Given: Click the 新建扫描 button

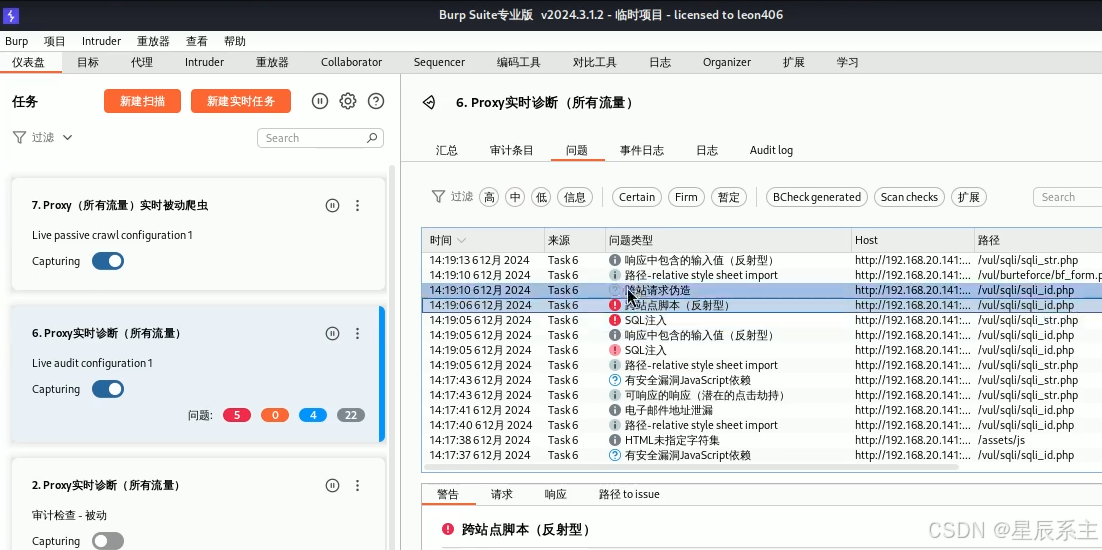Looking at the screenshot, I should [143, 101].
